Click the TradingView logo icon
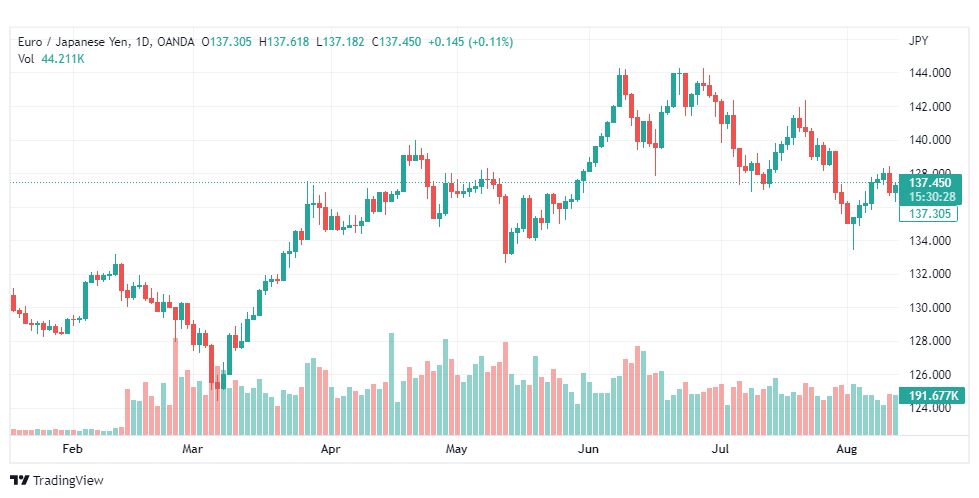Screen dimensions: 979x498 click(x=20, y=481)
